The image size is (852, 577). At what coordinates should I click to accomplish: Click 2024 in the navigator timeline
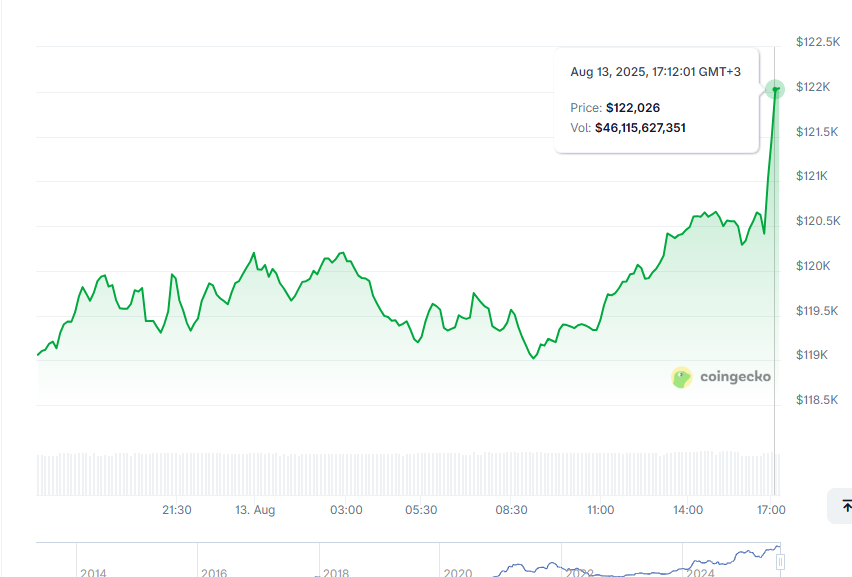(700, 573)
